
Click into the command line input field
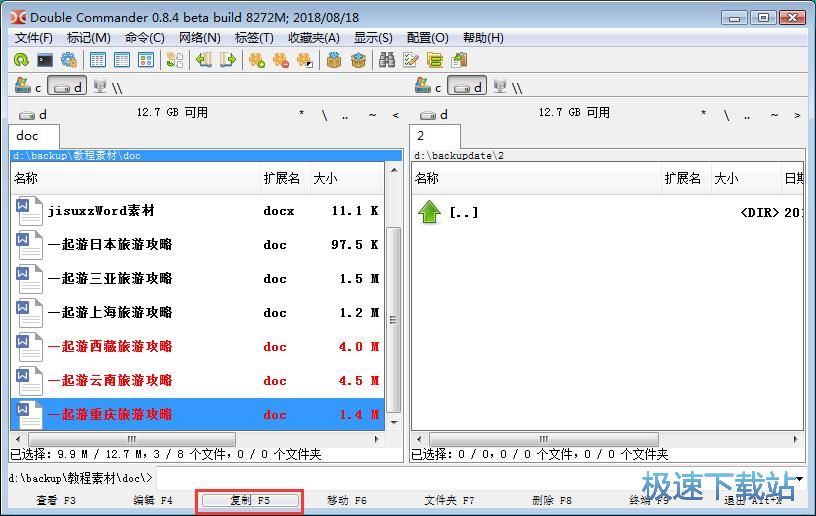pyautogui.click(x=474, y=478)
